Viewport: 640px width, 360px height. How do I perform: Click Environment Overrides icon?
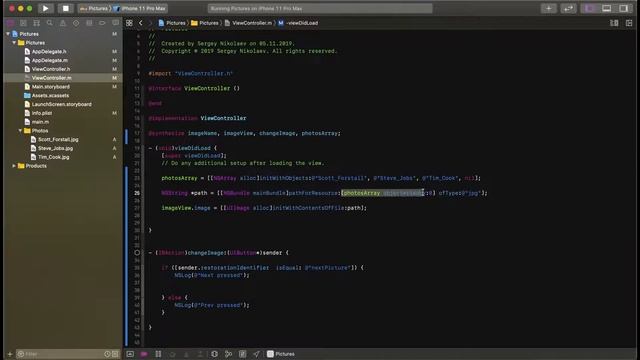coord(242,354)
